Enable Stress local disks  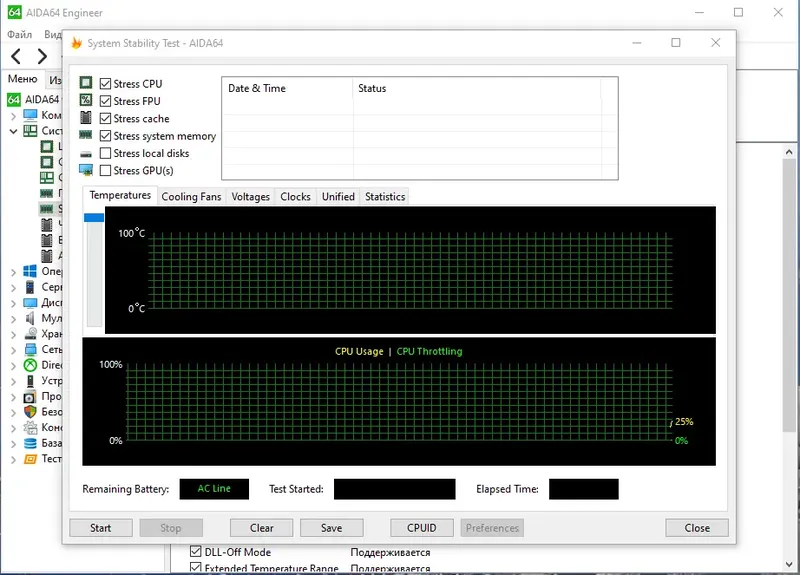[105, 153]
